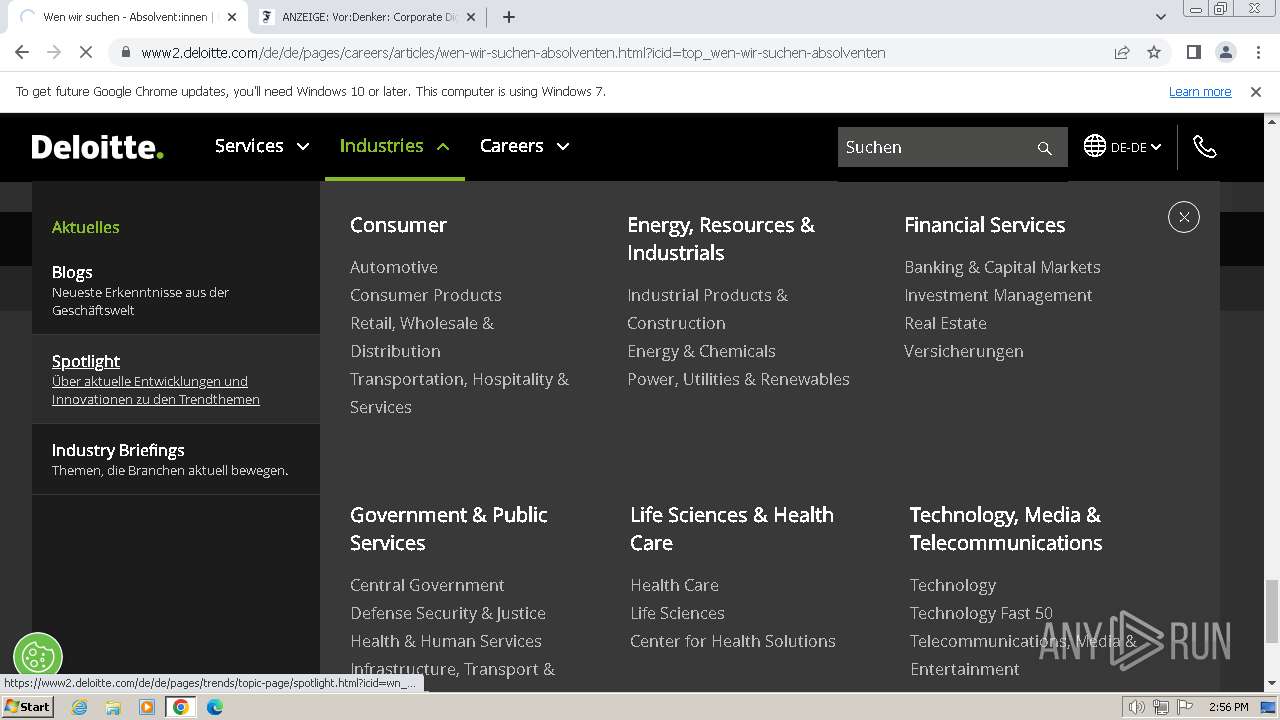
Task: Go to Energy & Chemicals
Action: pos(701,351)
